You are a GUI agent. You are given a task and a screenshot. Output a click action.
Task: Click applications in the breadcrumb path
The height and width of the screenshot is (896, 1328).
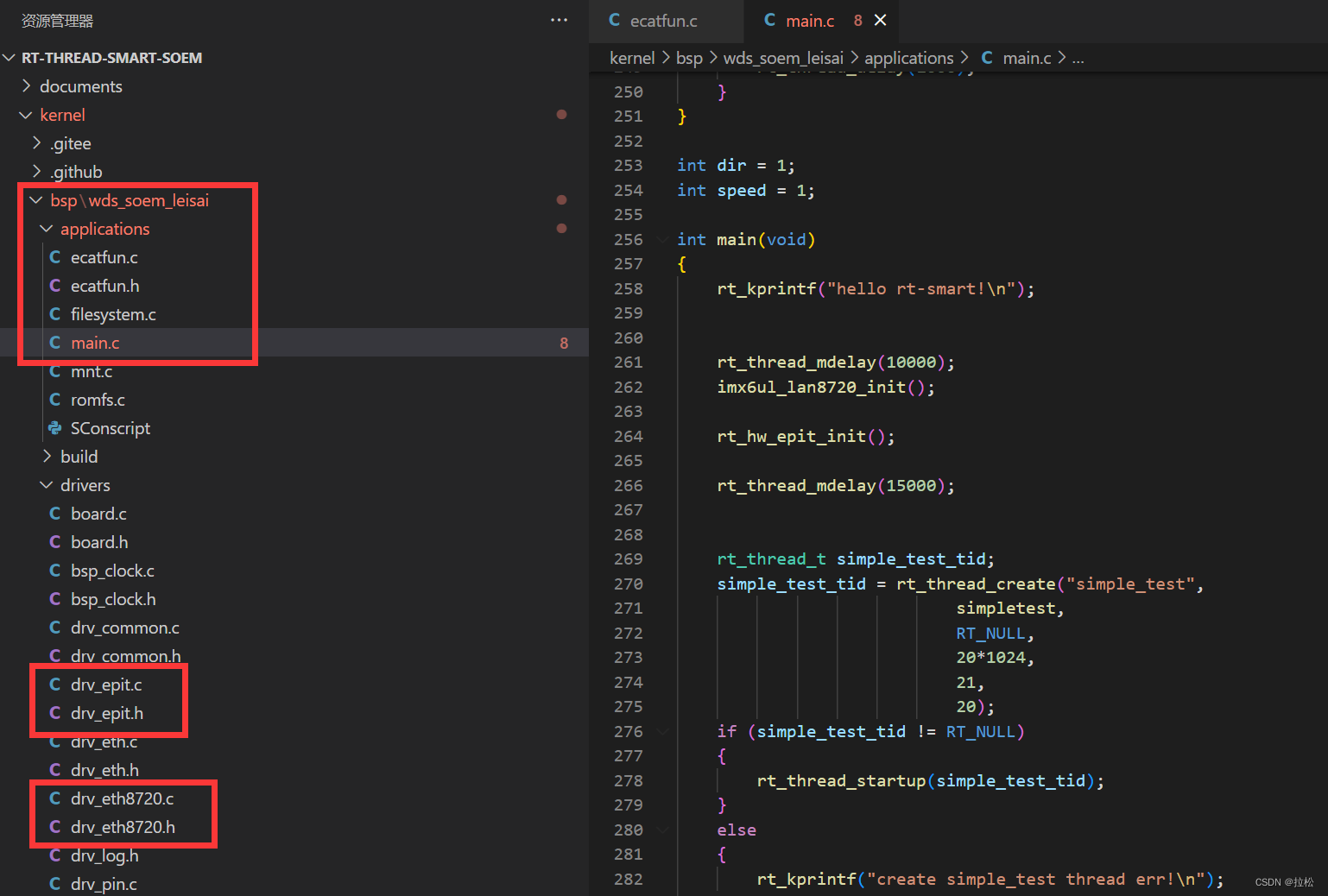[909, 58]
